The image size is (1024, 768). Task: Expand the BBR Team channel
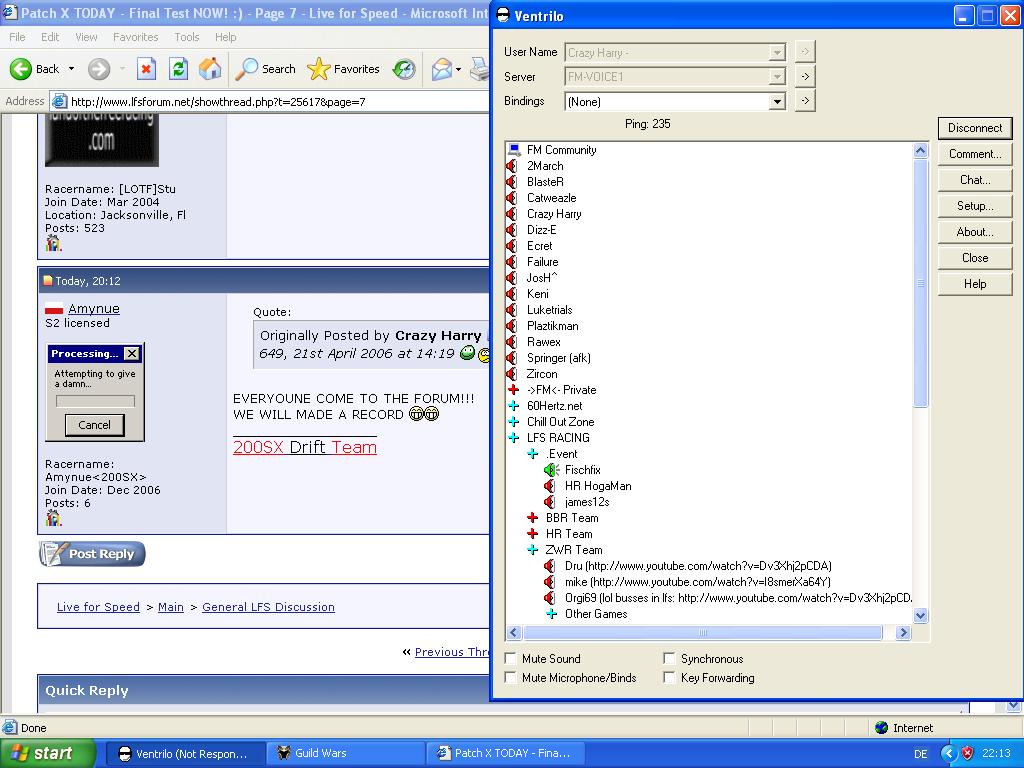(533, 518)
